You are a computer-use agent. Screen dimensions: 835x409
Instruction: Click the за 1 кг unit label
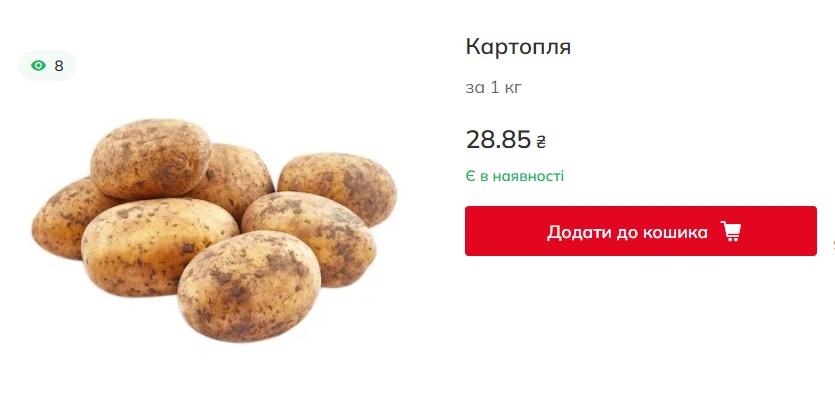tap(494, 87)
